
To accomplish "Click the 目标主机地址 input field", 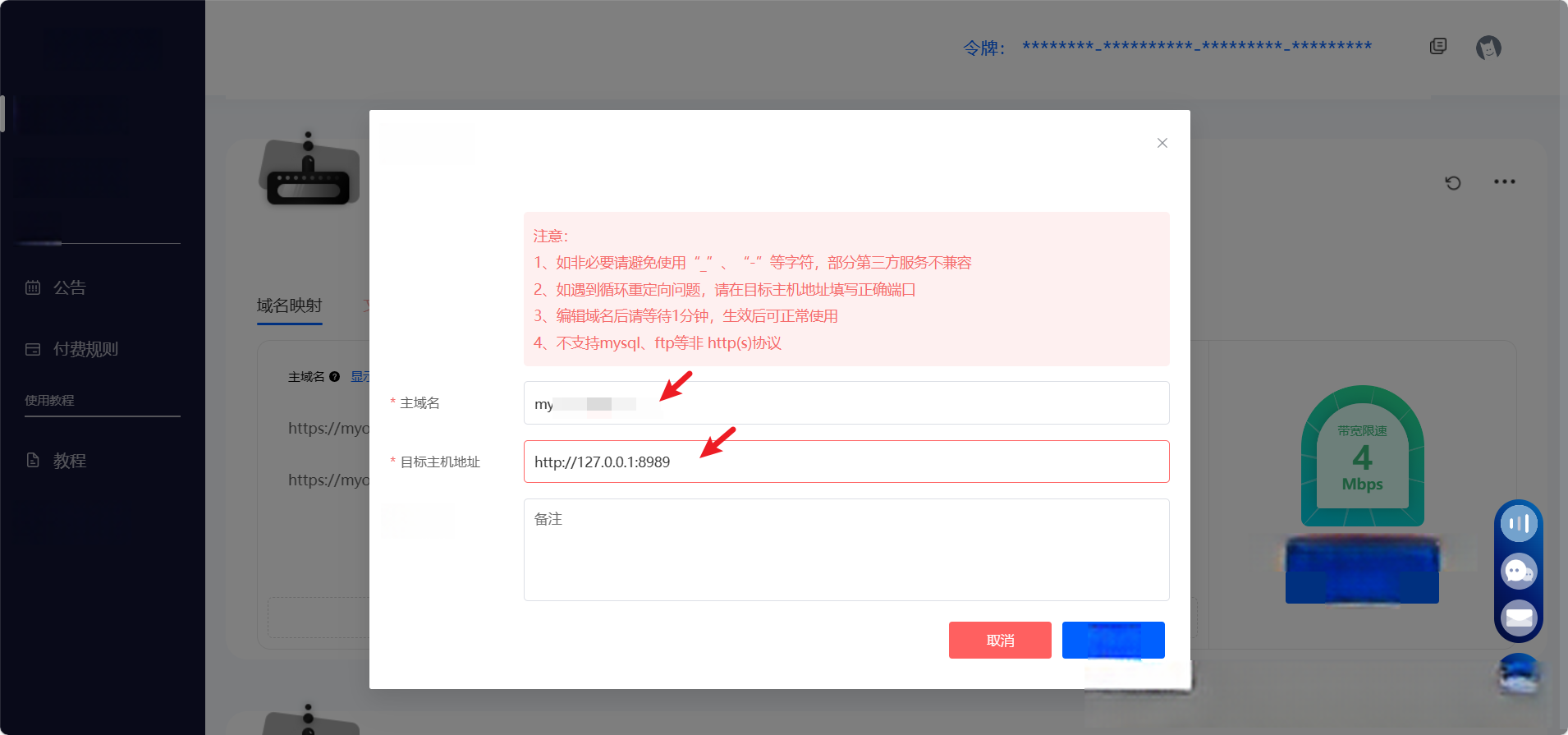I will (x=846, y=462).
